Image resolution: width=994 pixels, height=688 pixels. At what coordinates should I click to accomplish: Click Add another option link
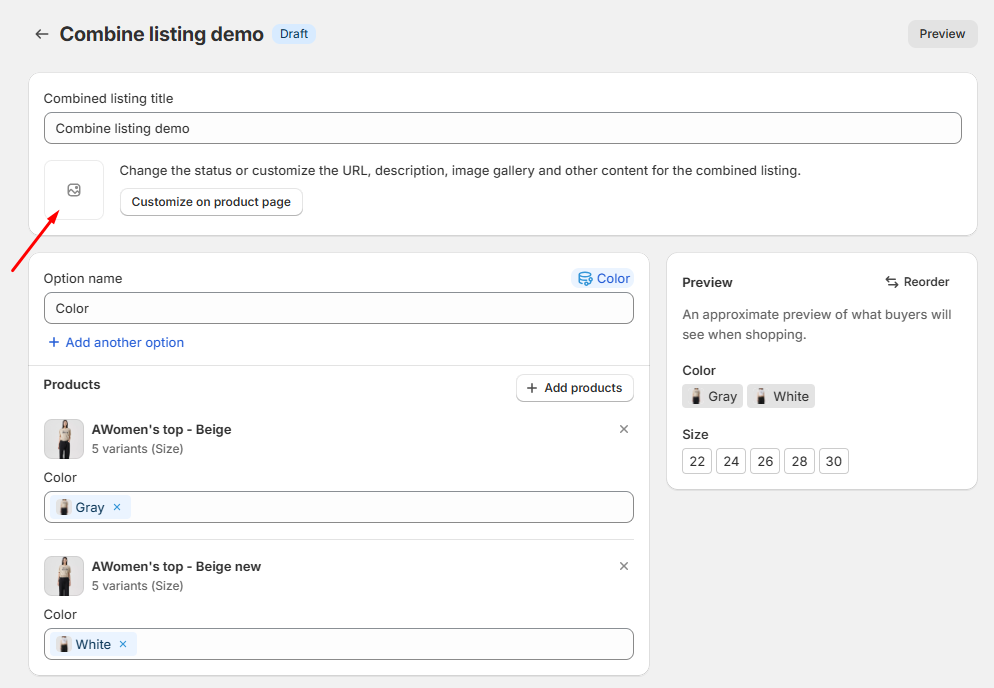116,342
